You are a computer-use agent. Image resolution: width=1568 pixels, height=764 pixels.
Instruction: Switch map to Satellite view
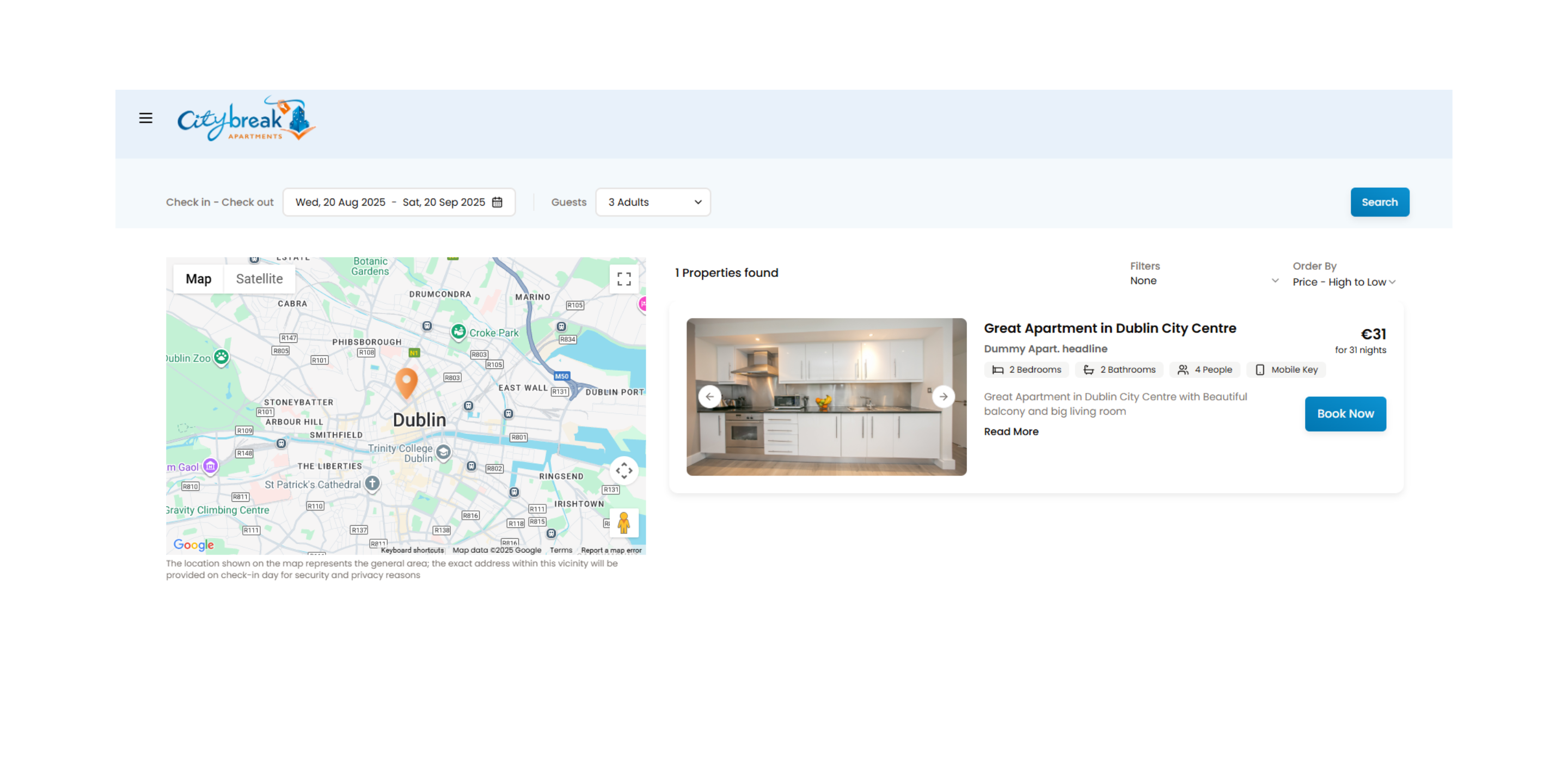[x=259, y=279]
